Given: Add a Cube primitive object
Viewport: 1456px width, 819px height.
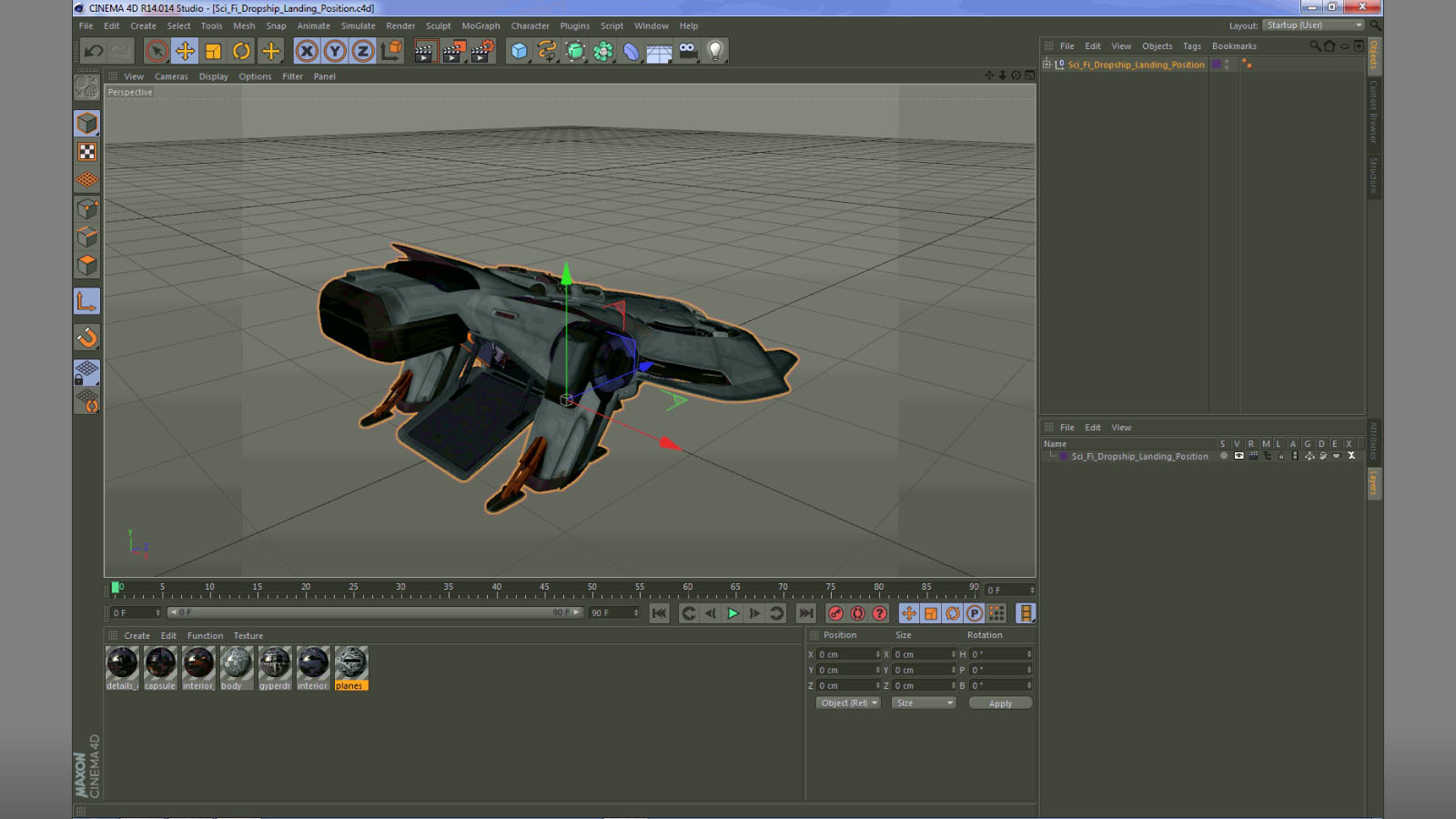Looking at the screenshot, I should point(519,51).
